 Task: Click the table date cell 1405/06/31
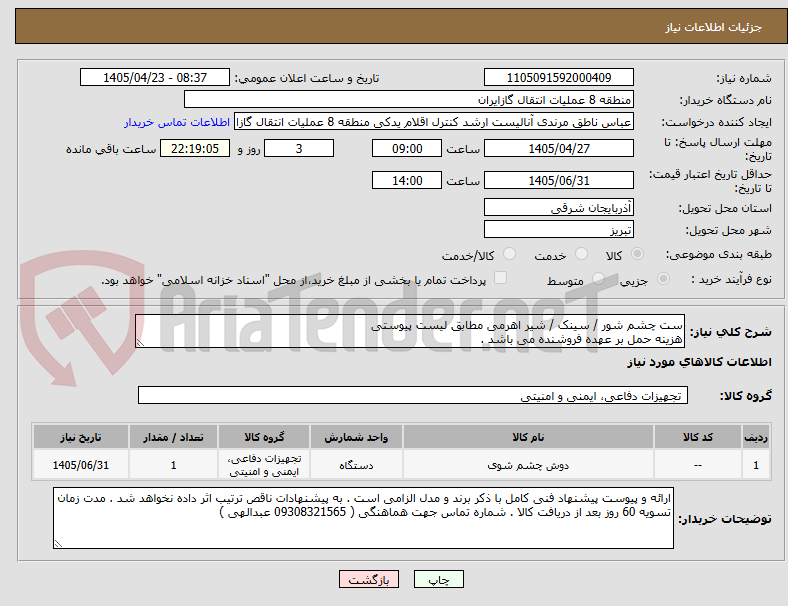click(81, 465)
